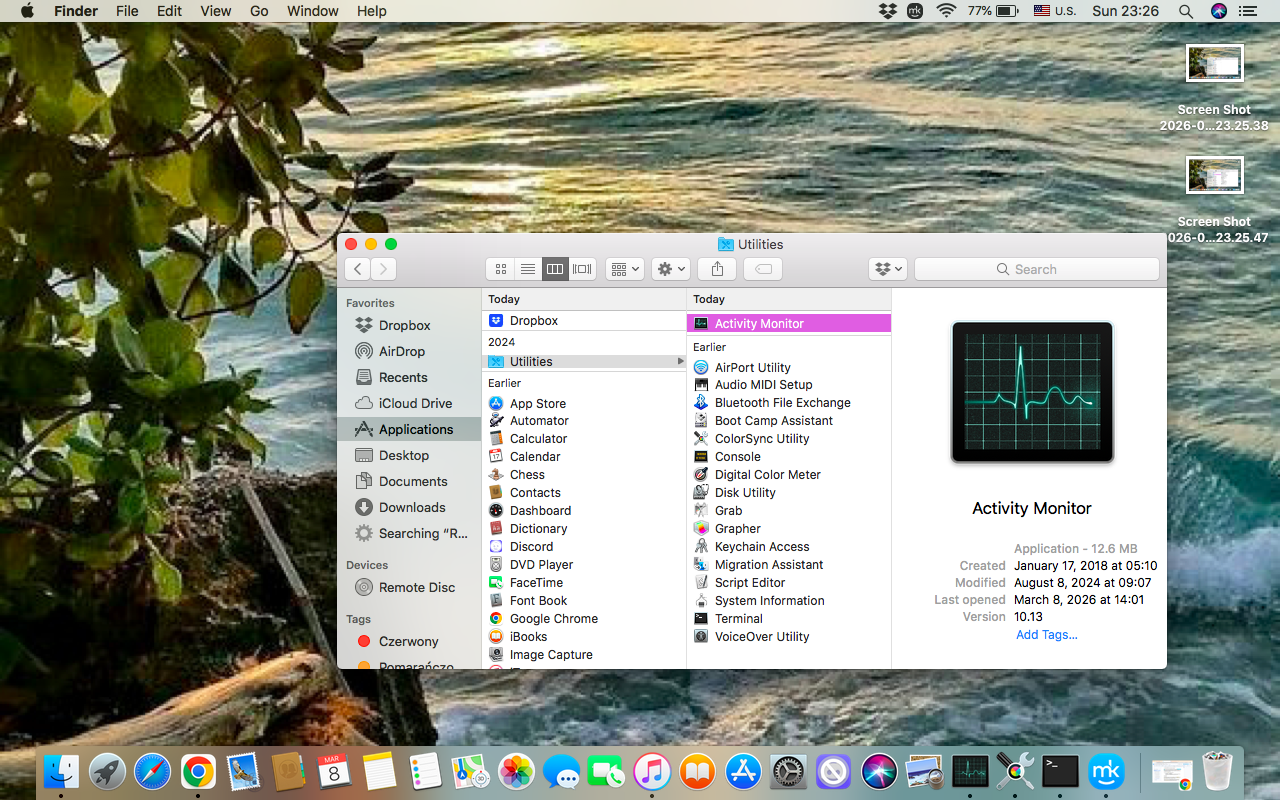The height and width of the screenshot is (800, 1280).
Task: Launch Terminal from the Dock
Action: tap(1060, 771)
